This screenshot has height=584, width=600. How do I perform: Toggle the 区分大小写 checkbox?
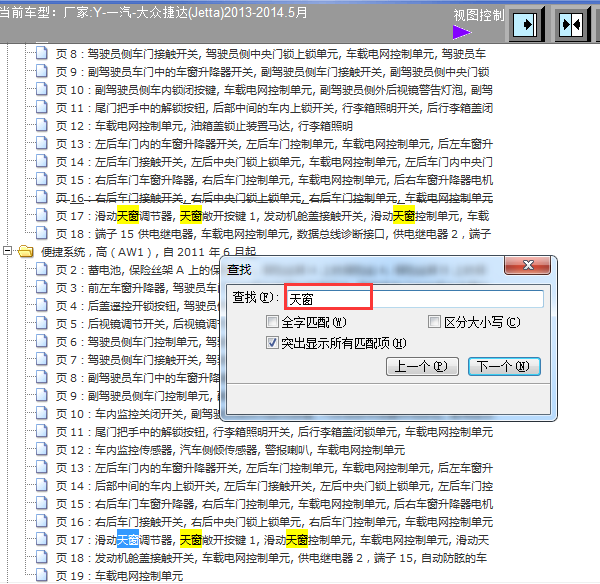click(434, 321)
